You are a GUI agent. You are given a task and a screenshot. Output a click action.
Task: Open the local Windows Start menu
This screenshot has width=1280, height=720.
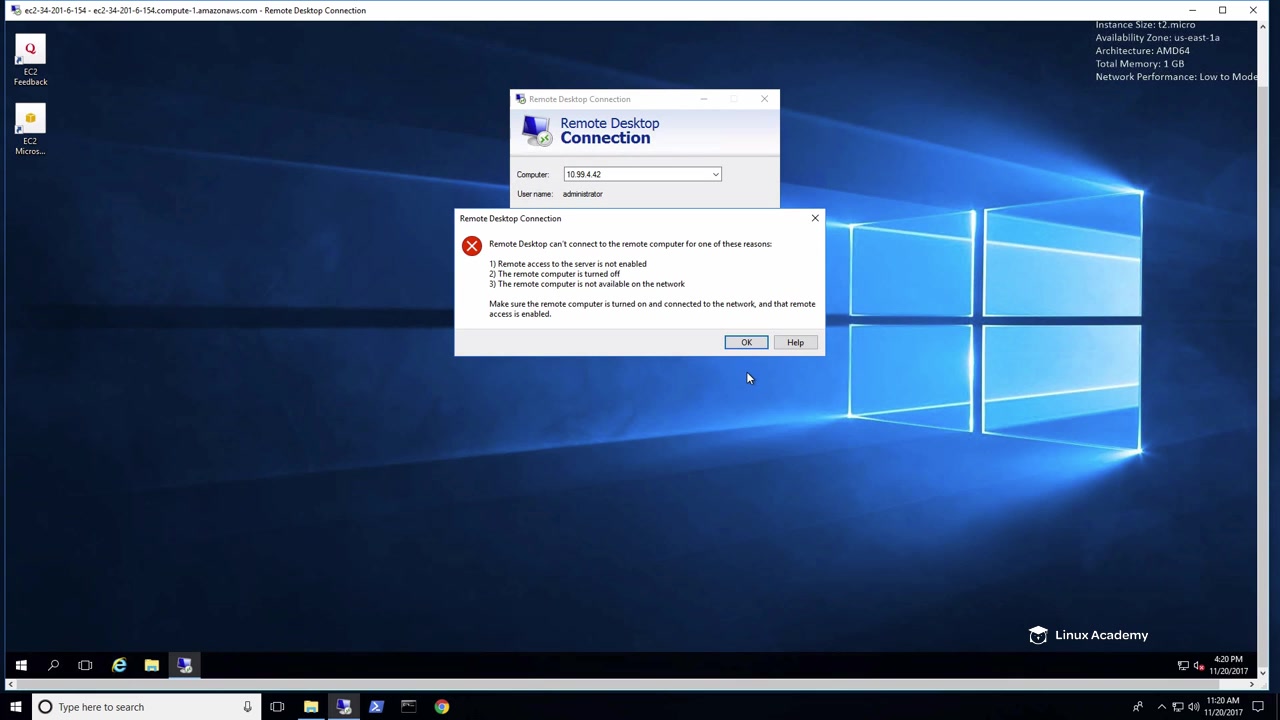point(15,707)
